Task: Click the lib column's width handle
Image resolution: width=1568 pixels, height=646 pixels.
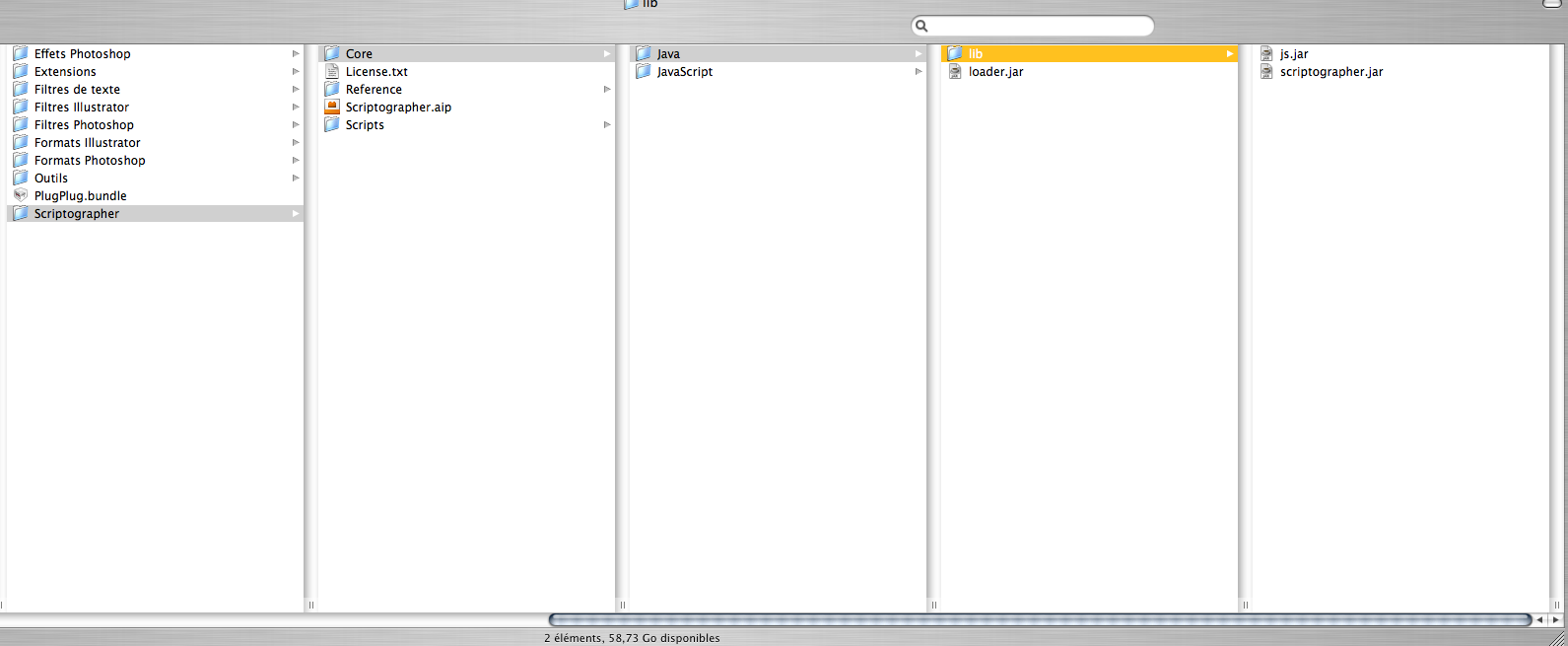Action: tap(1245, 605)
